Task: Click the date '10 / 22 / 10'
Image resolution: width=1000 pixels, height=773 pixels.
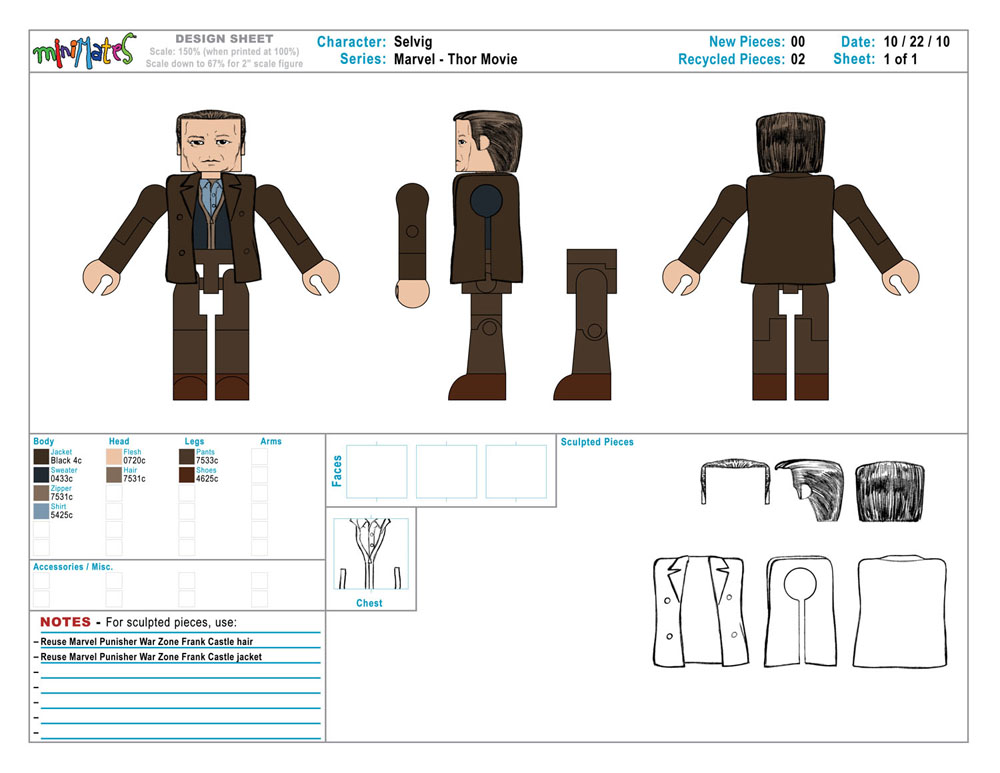Action: click(916, 42)
